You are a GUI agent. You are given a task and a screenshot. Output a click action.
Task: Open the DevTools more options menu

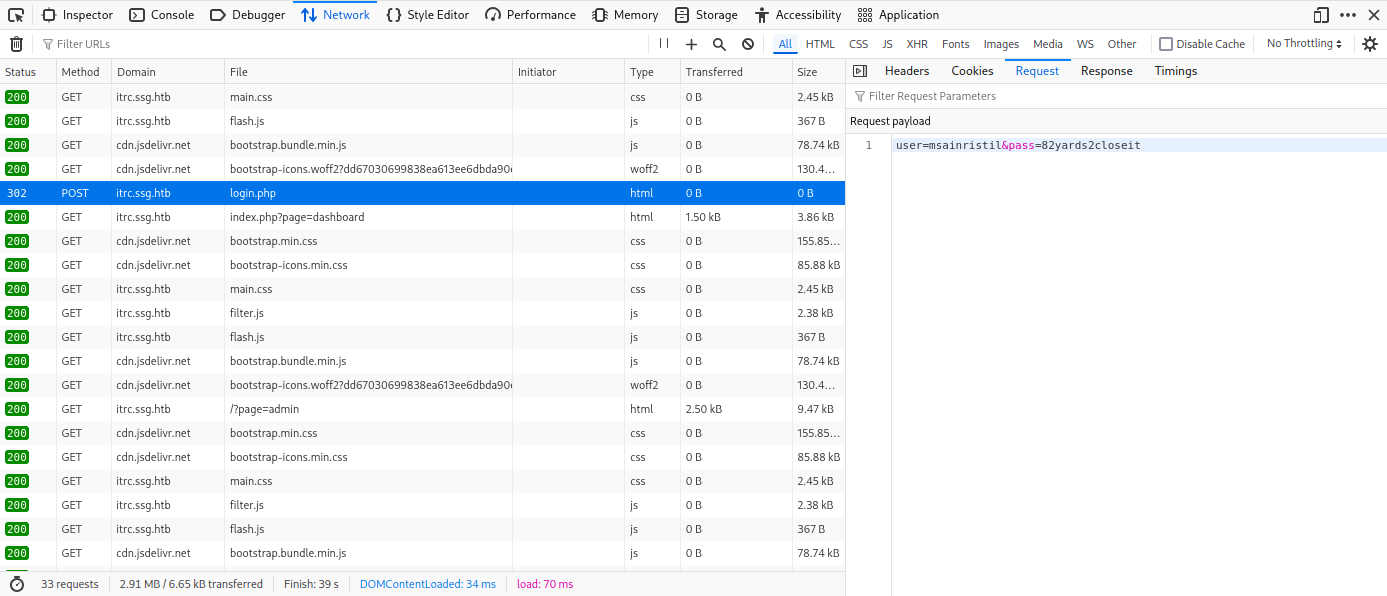1348,15
